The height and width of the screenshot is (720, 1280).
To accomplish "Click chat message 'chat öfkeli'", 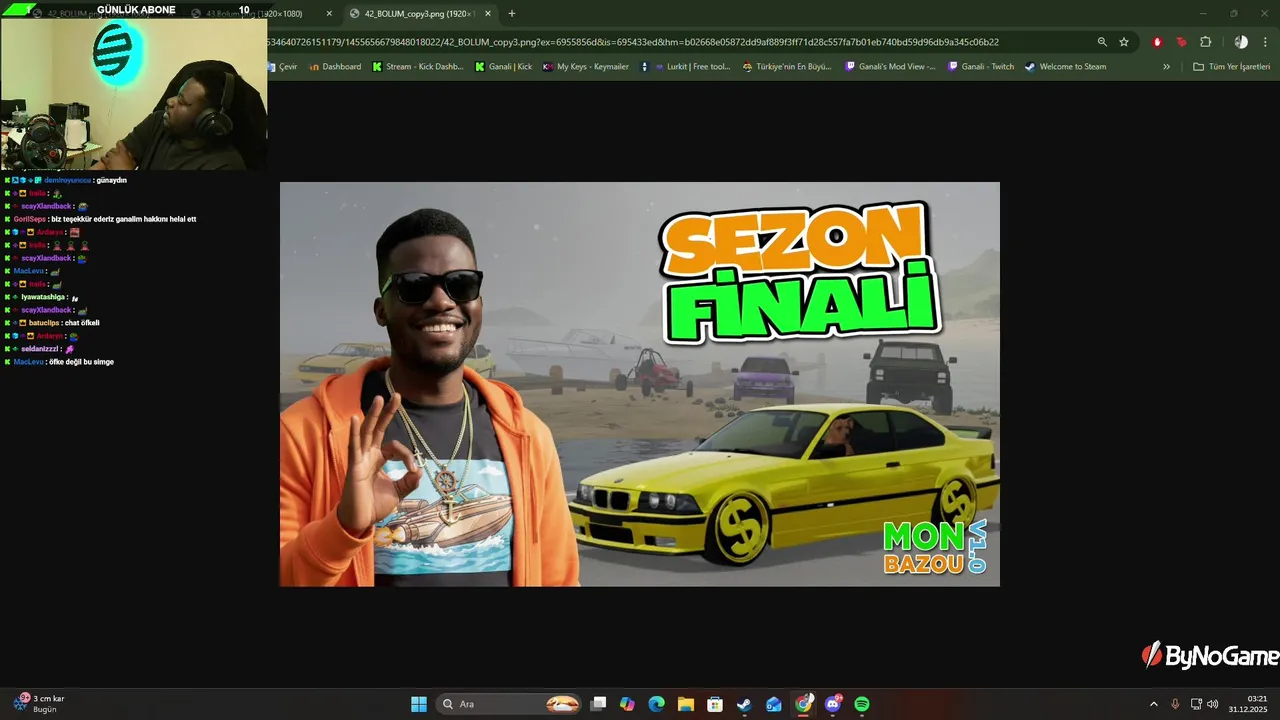I will point(81,323).
